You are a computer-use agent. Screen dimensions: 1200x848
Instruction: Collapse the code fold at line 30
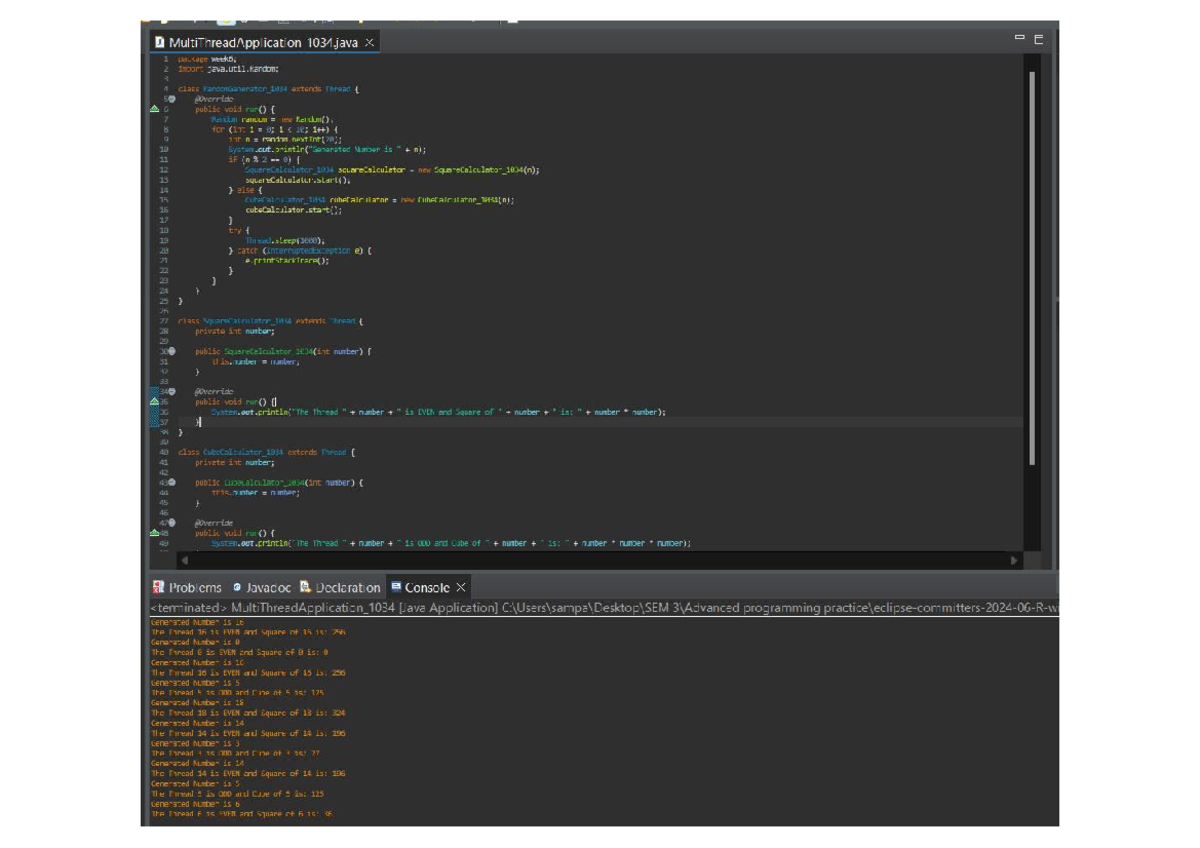click(171, 351)
